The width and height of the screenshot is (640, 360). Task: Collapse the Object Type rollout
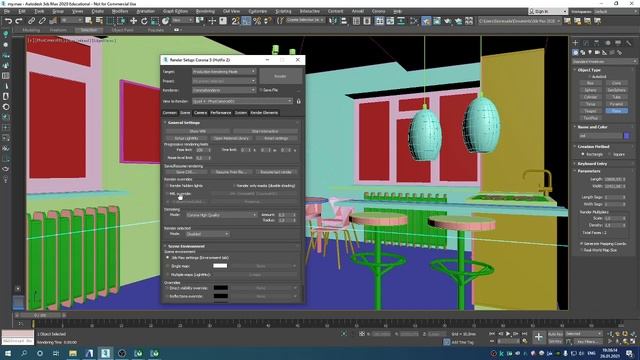pyautogui.click(x=589, y=70)
